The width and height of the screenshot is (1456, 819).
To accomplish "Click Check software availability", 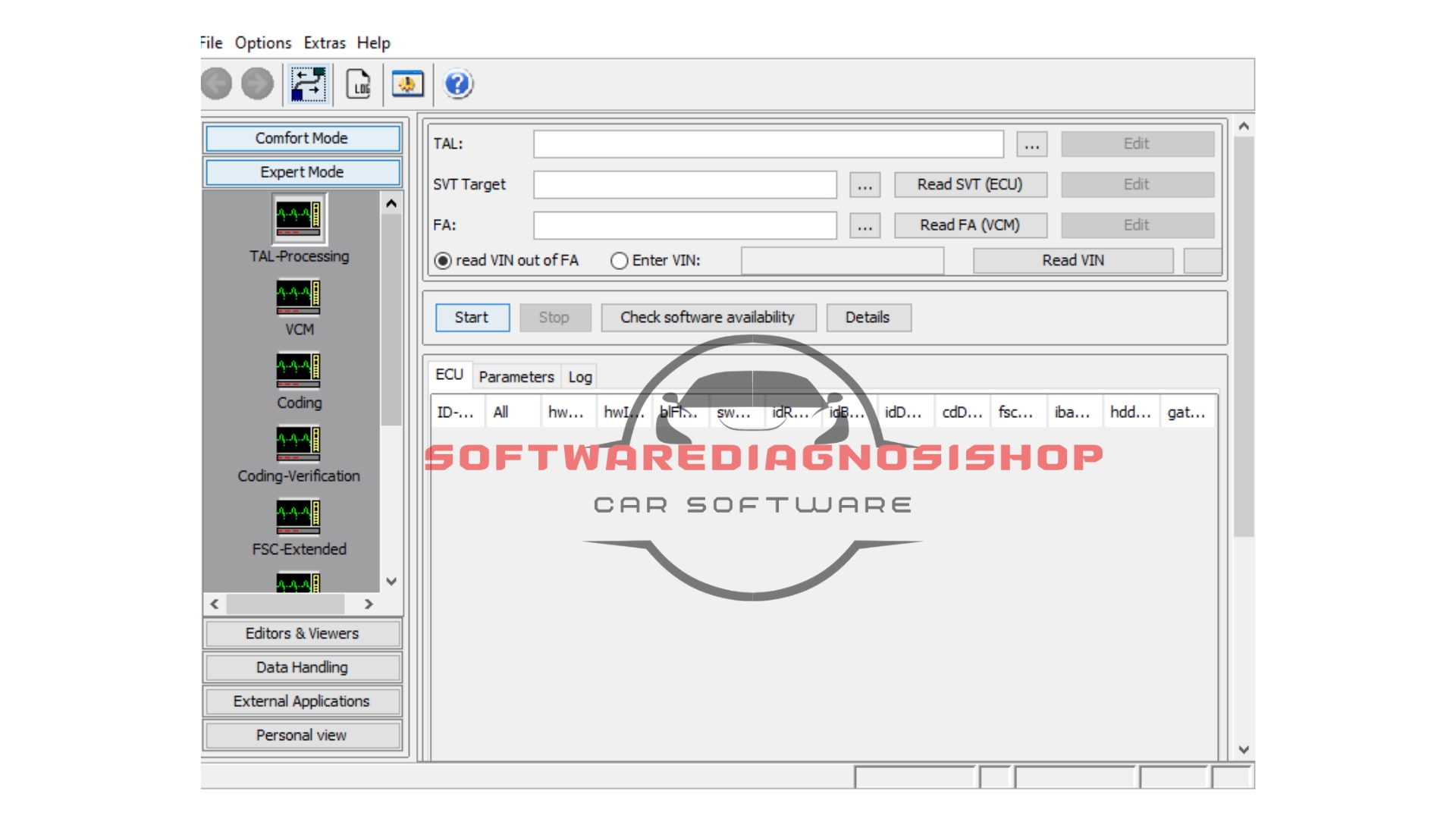I will 708,317.
